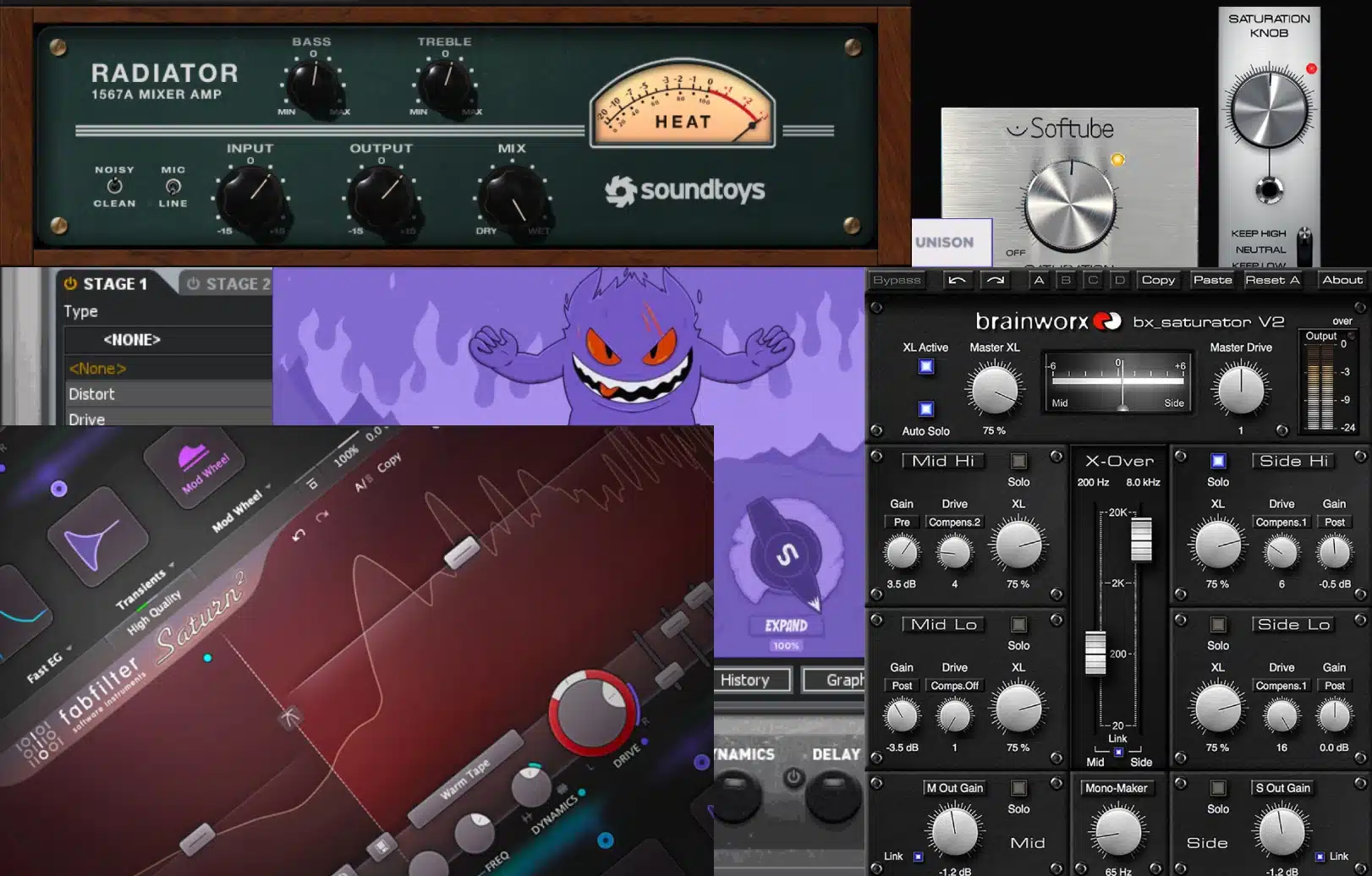Open the Type <NONE> dropdown

coord(167,340)
